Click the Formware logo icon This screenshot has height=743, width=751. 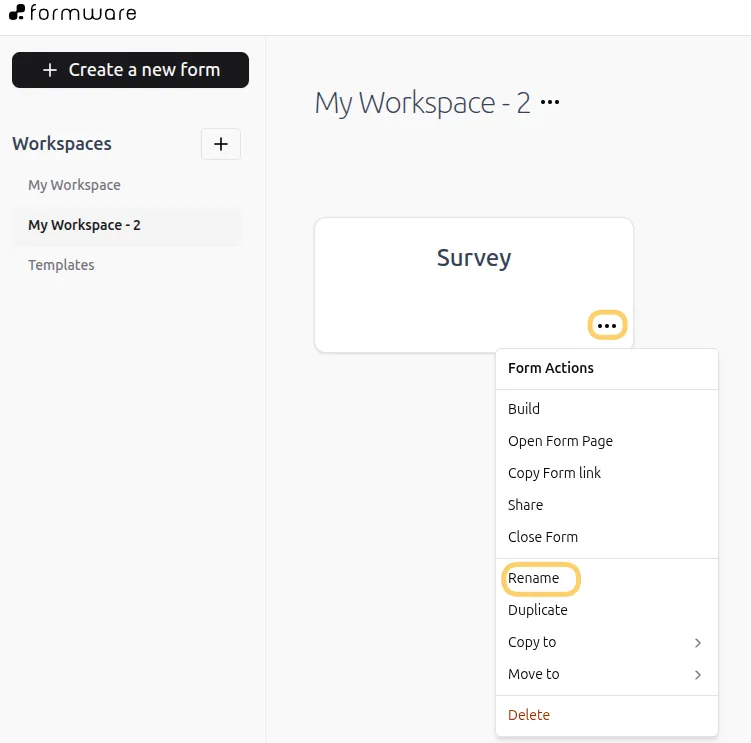(x=17, y=13)
